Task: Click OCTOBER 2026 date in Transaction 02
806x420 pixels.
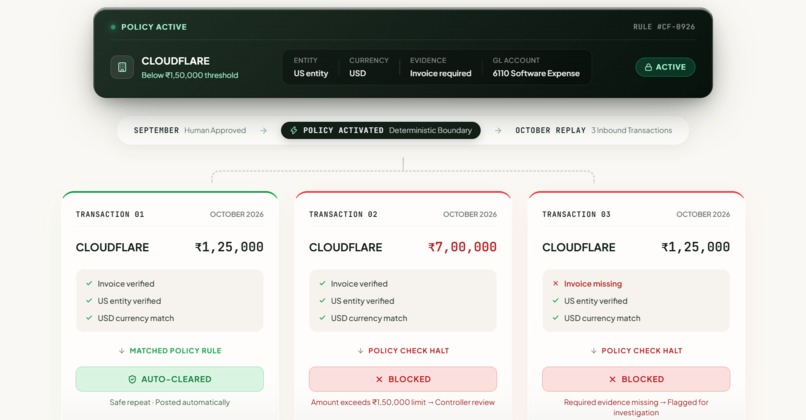Action: (470, 214)
